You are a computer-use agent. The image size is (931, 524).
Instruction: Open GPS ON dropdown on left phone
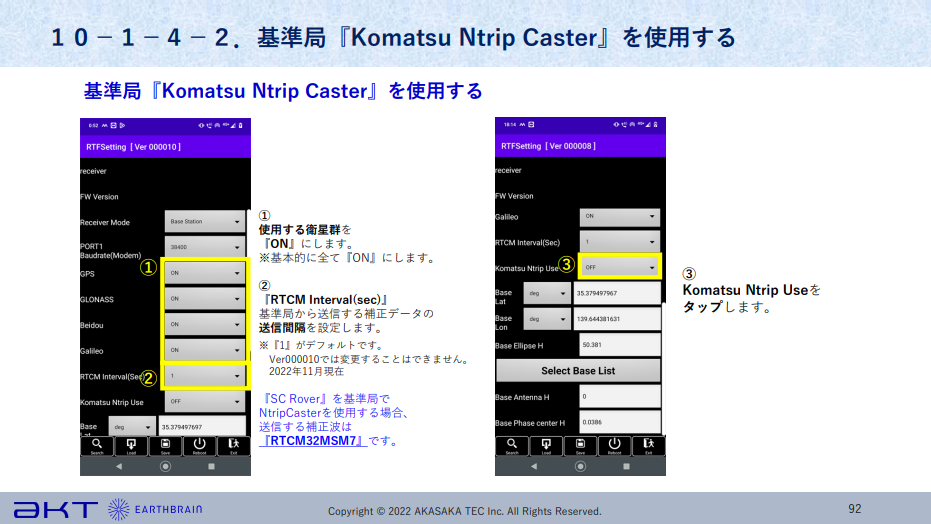tap(205, 273)
